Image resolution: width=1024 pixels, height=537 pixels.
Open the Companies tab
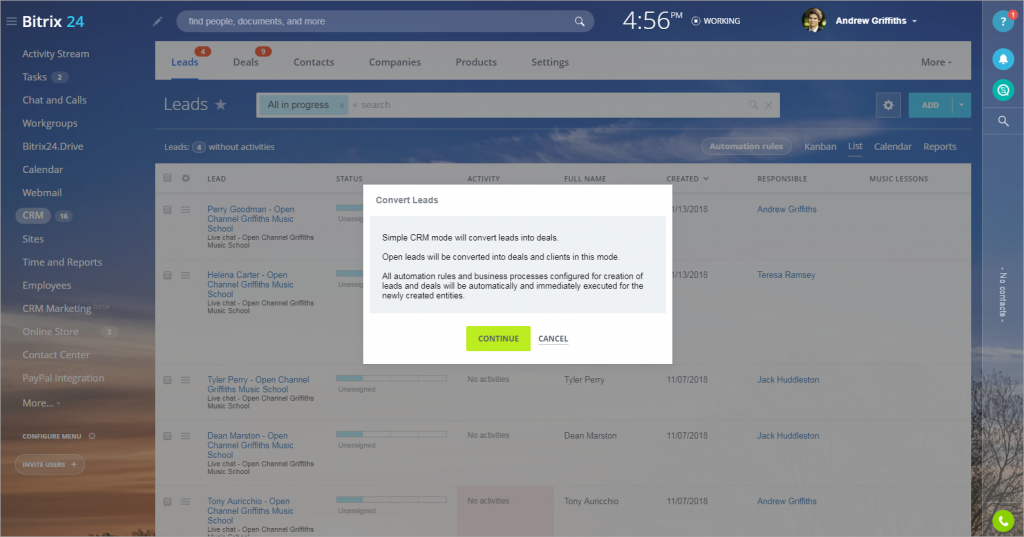394,62
